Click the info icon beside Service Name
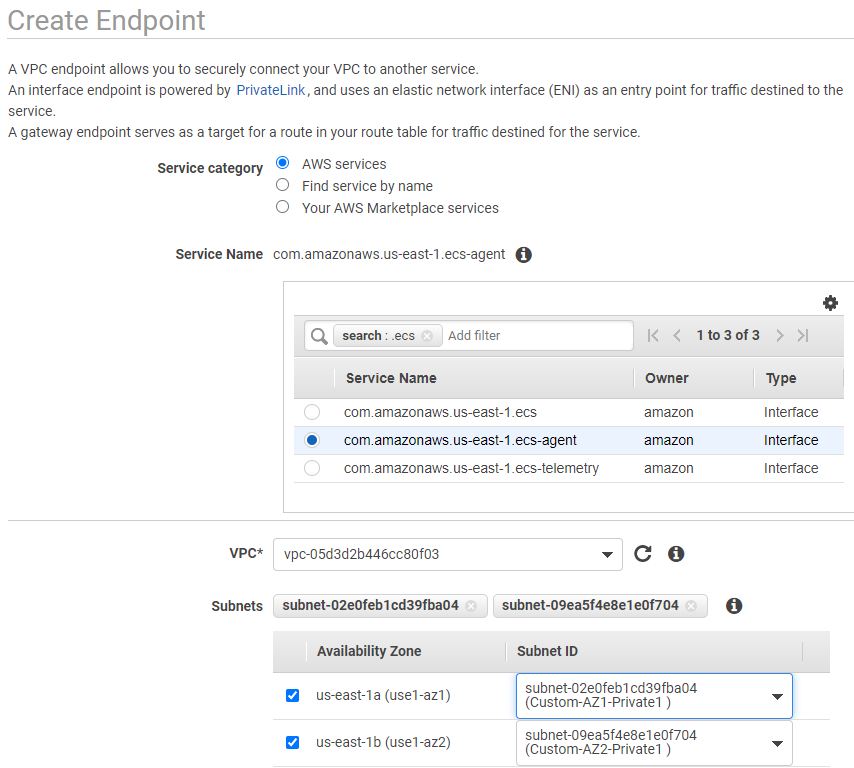Screen dimensions: 854x768 pos(523,254)
